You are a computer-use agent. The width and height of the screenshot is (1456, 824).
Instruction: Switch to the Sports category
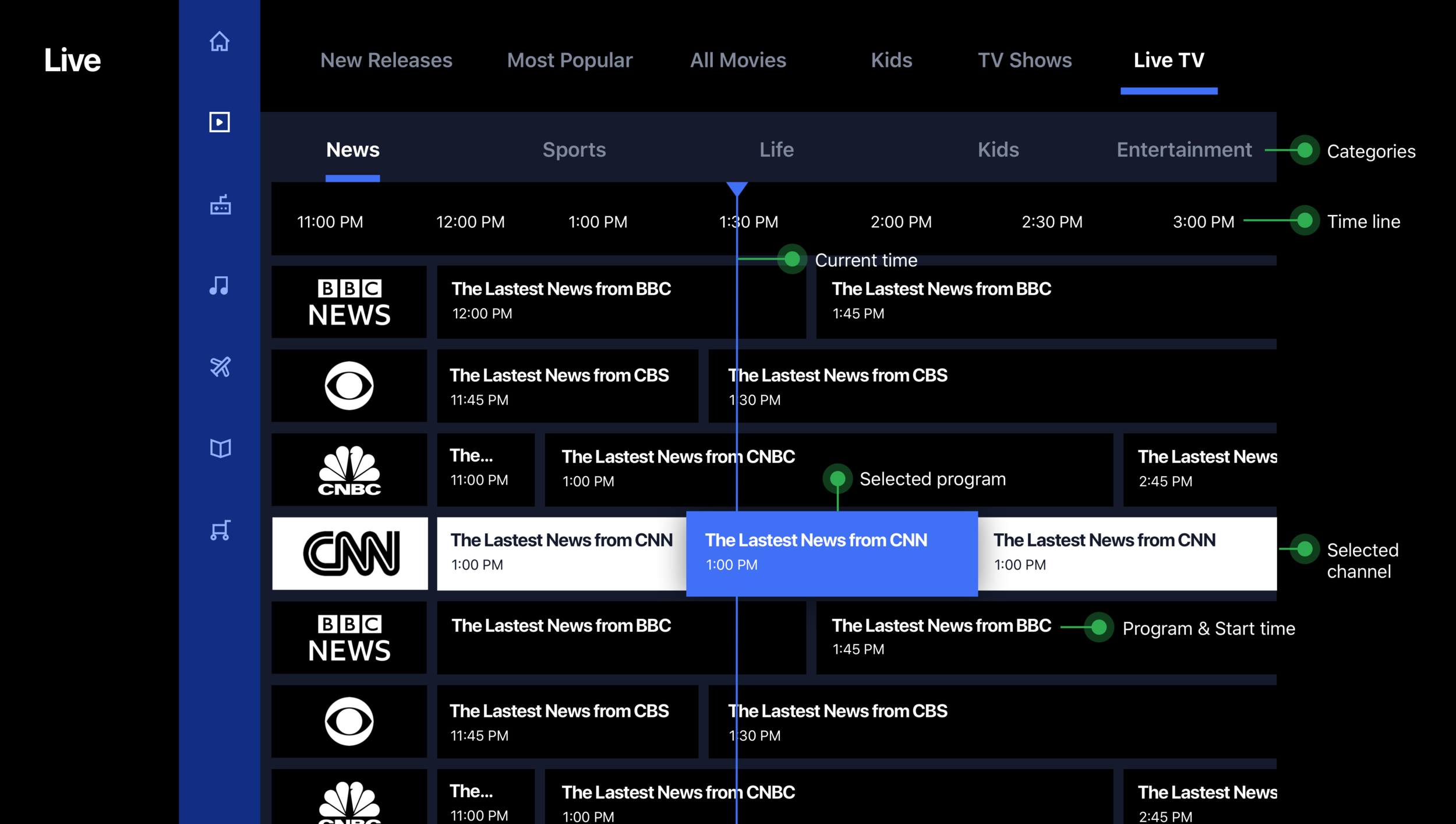[574, 150]
